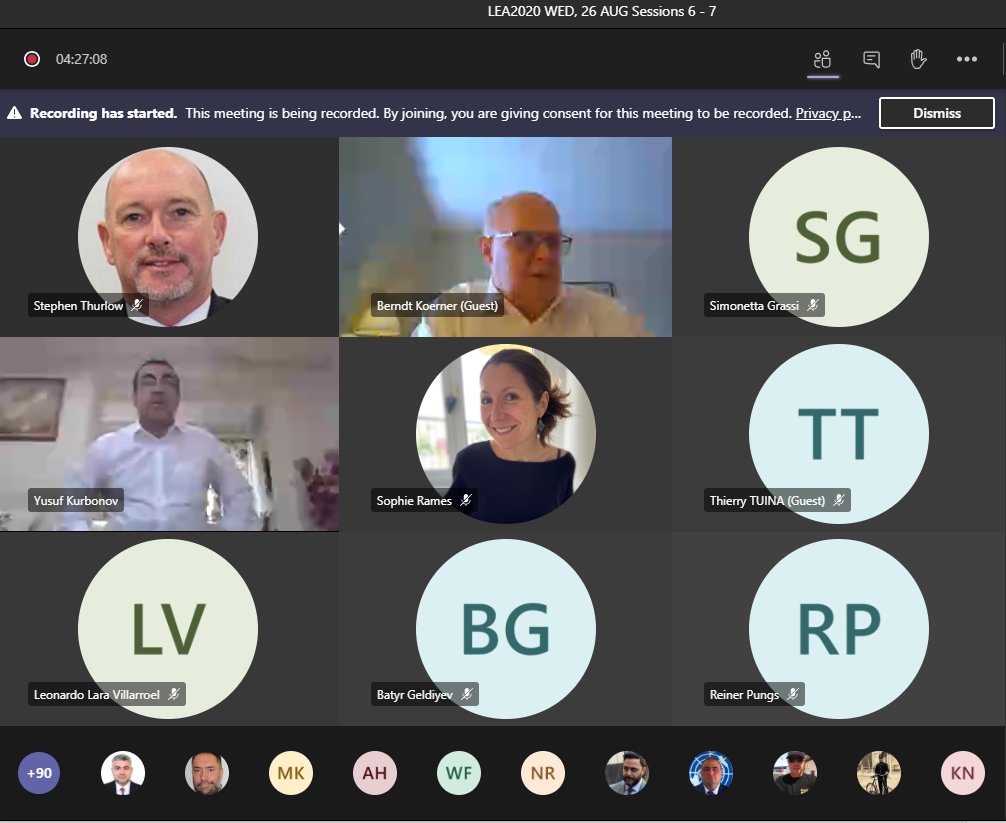Click the Leonardo Lara Villarroel name label
1006x823 pixels.
click(96, 694)
